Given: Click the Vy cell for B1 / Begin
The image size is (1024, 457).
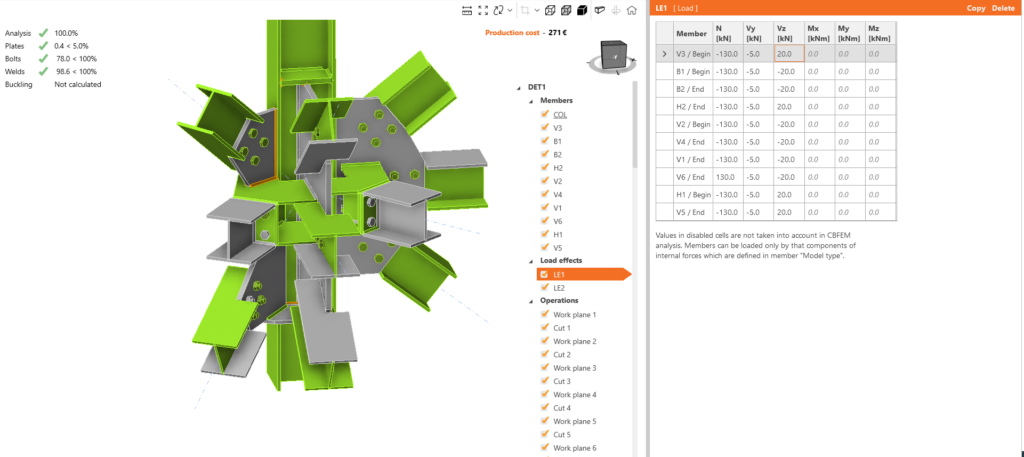Looking at the screenshot, I should (x=758, y=72).
